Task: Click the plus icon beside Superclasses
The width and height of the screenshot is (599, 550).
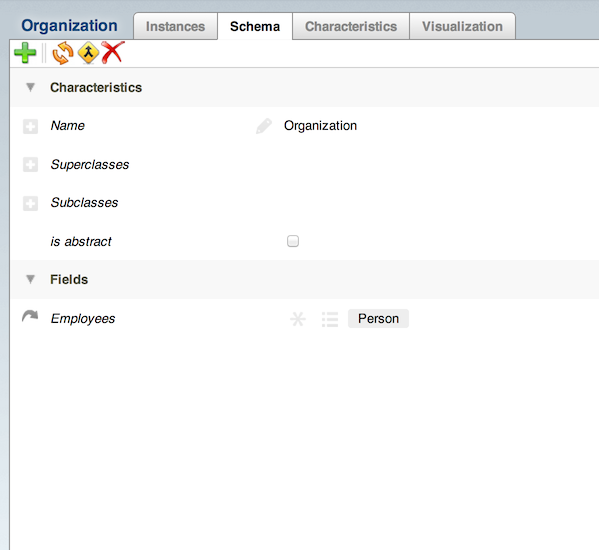Action: click(30, 165)
